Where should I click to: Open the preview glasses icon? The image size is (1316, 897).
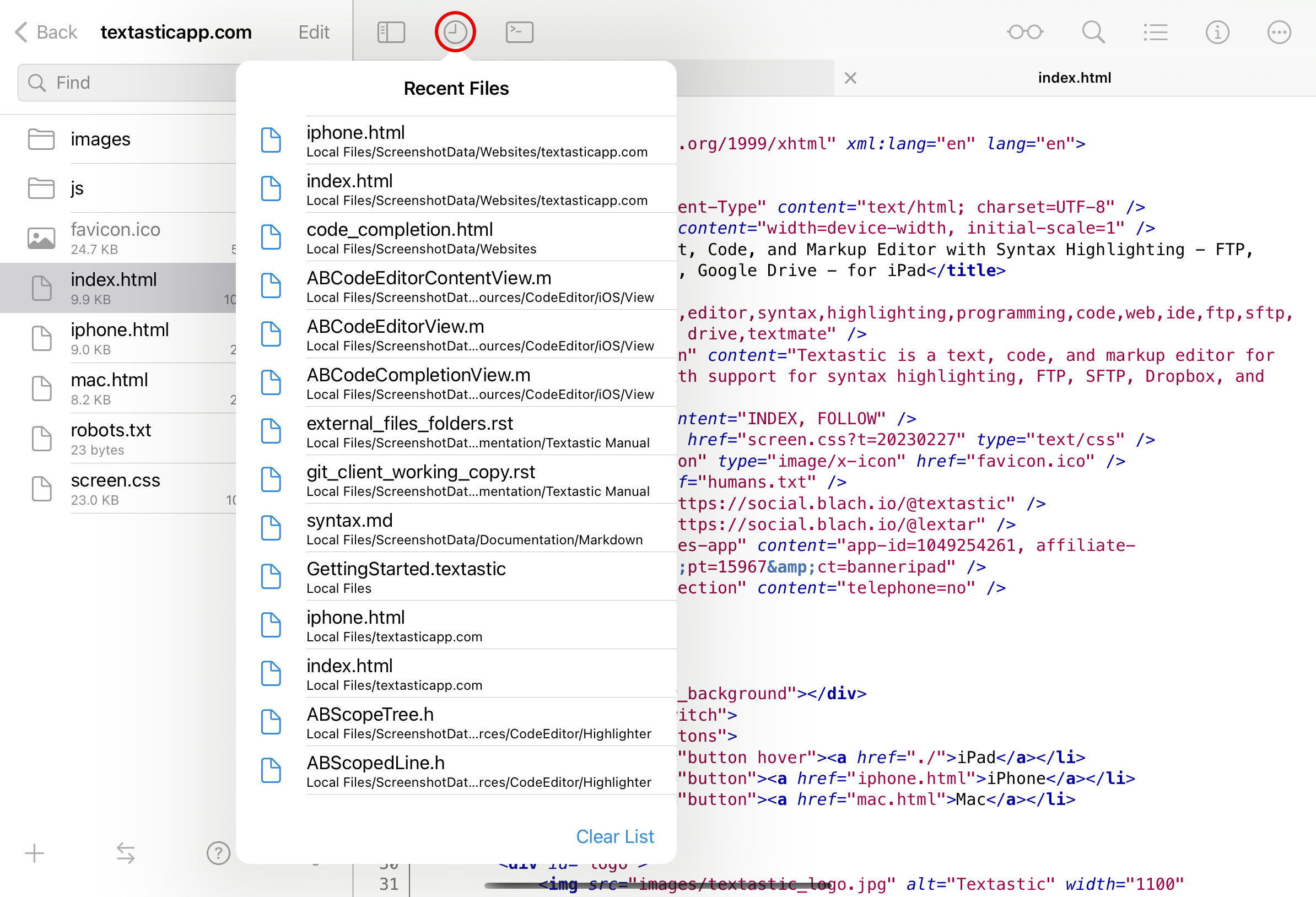(x=1025, y=33)
